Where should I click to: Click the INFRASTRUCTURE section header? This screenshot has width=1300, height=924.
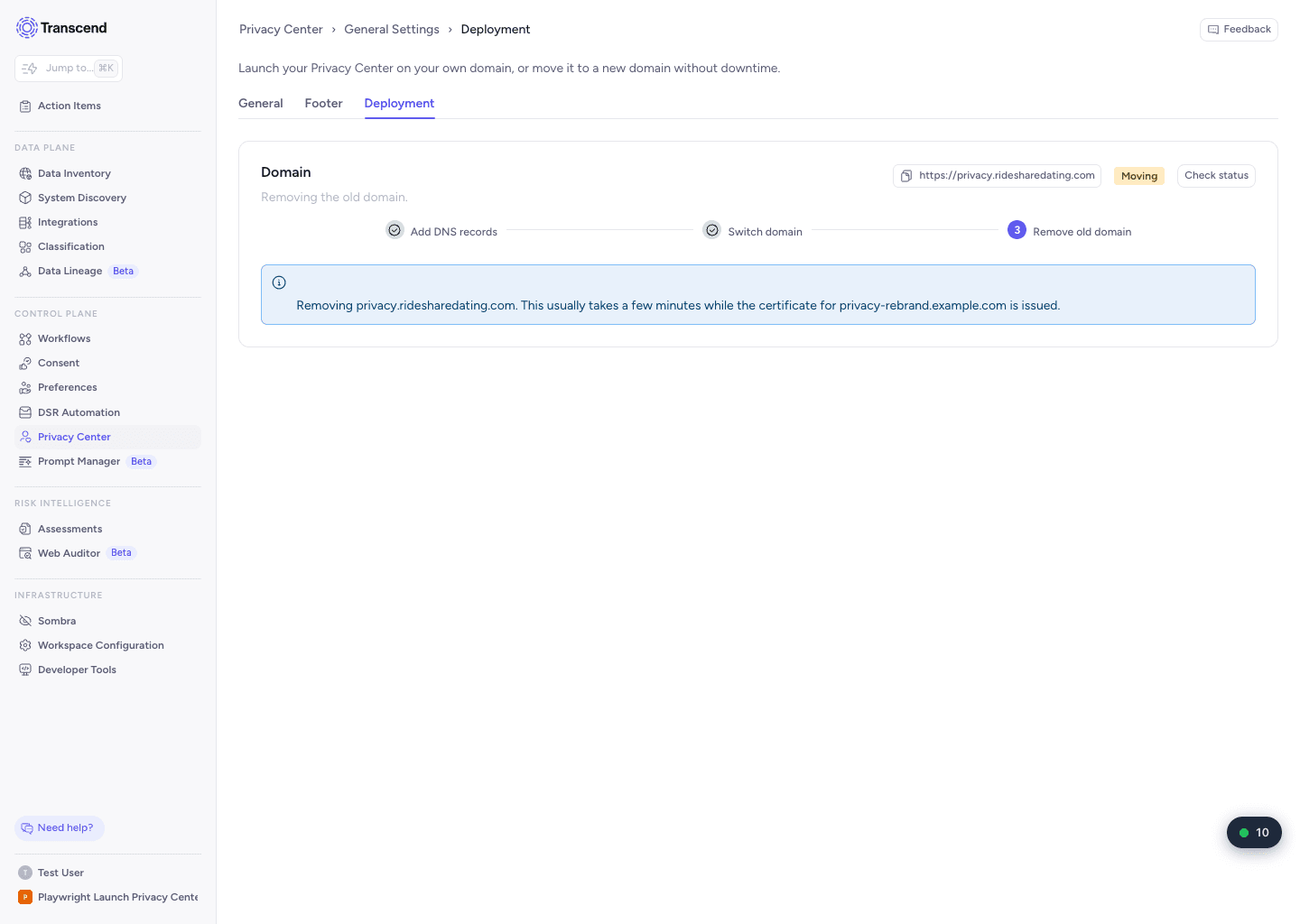point(59,596)
